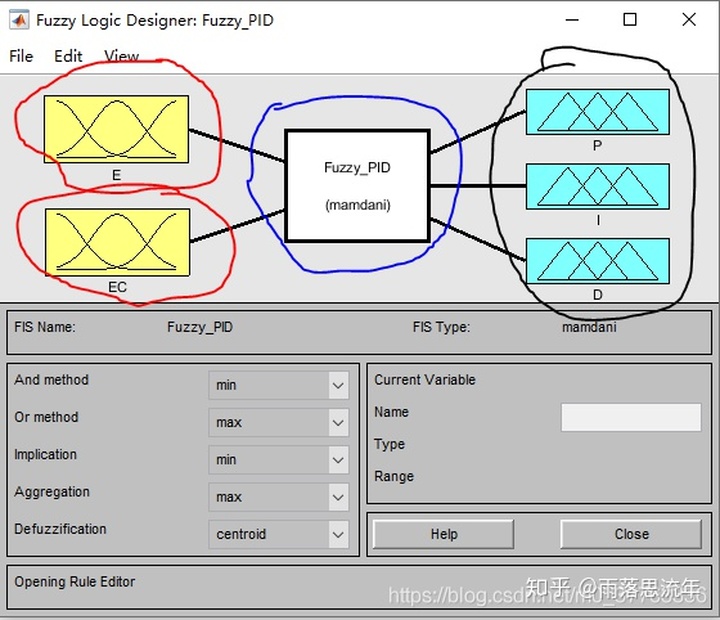This screenshot has width=720, height=620.
Task: Select the I output variable box
Action: (597, 186)
